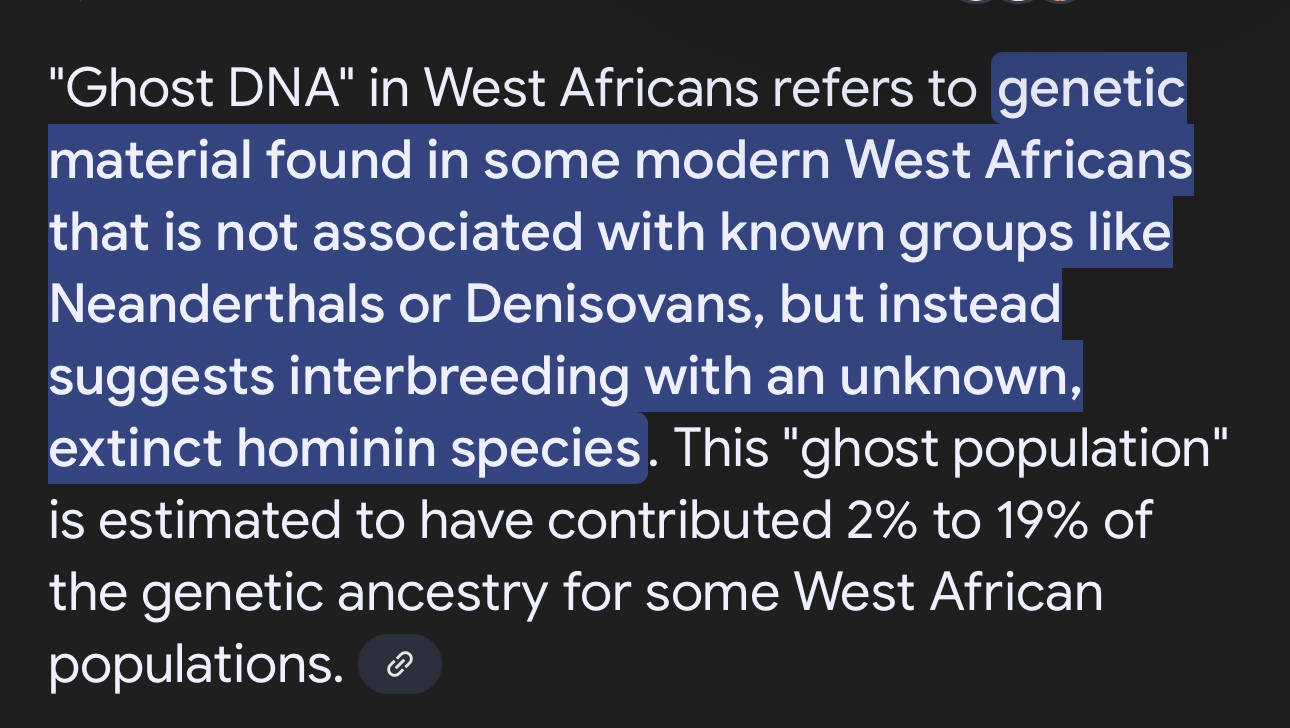Open the source link chain icon
This screenshot has height=728, width=1290.
click(400, 664)
